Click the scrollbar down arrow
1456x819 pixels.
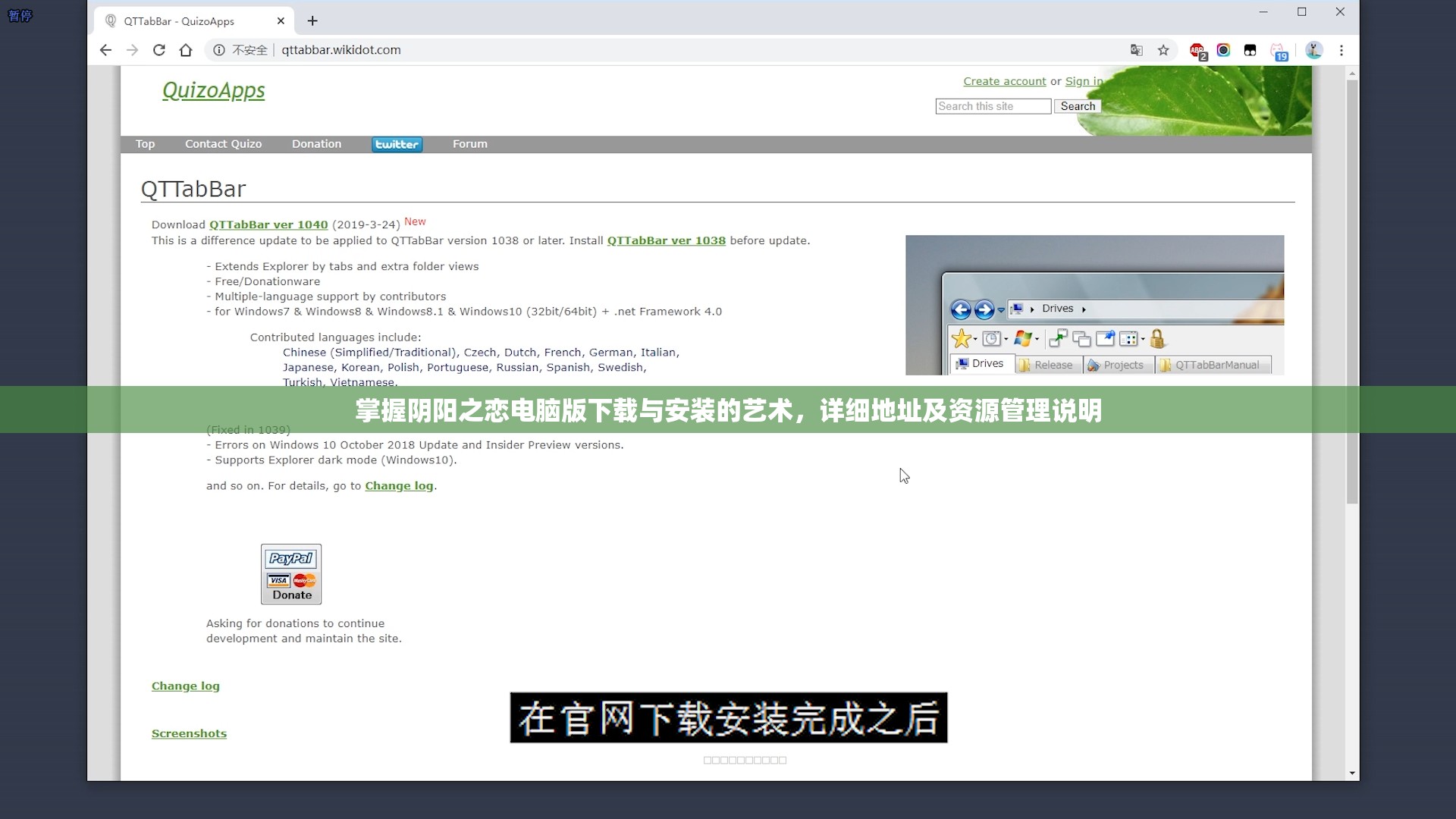tap(1352, 773)
